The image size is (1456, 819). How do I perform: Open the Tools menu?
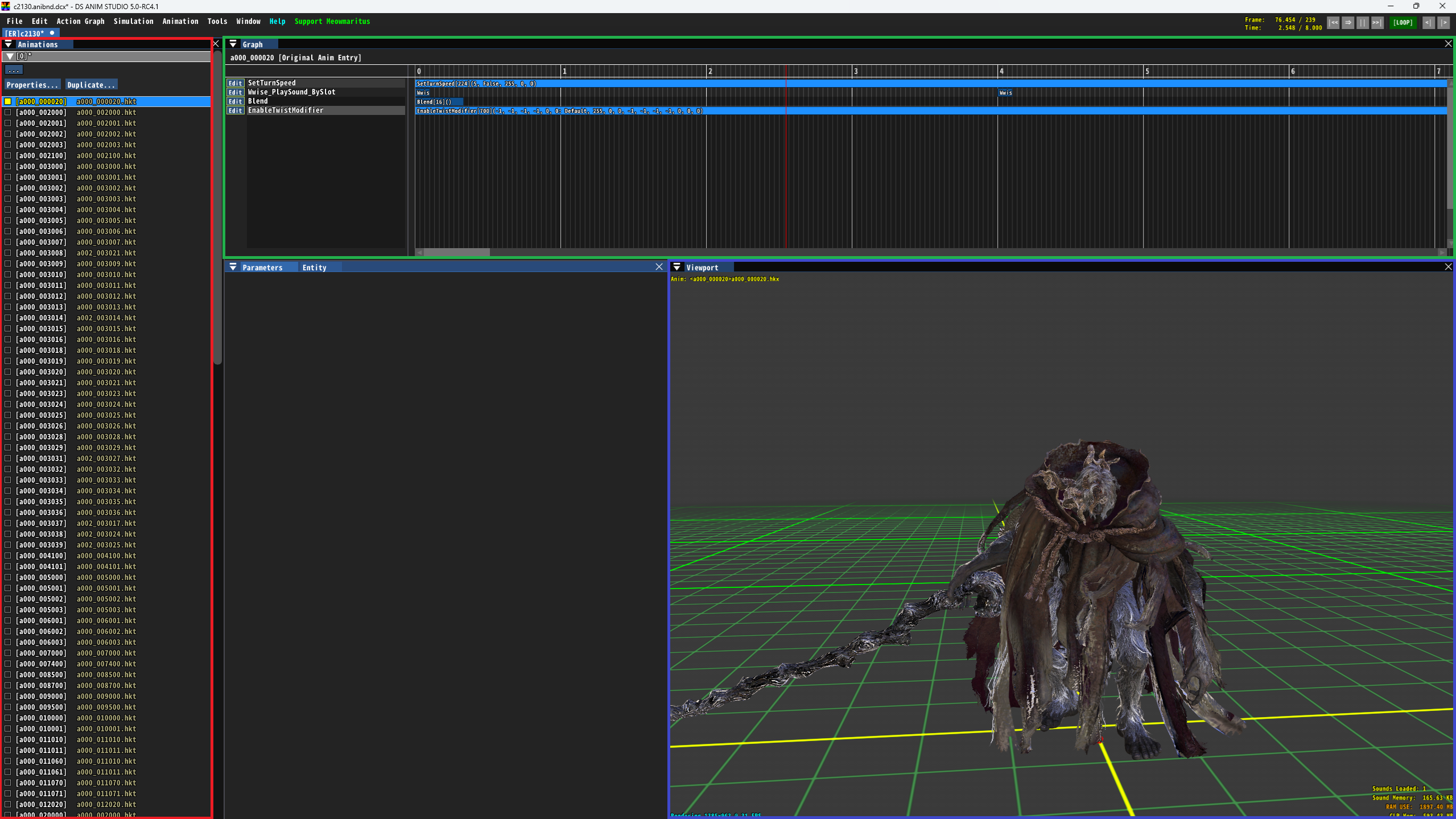[217, 21]
